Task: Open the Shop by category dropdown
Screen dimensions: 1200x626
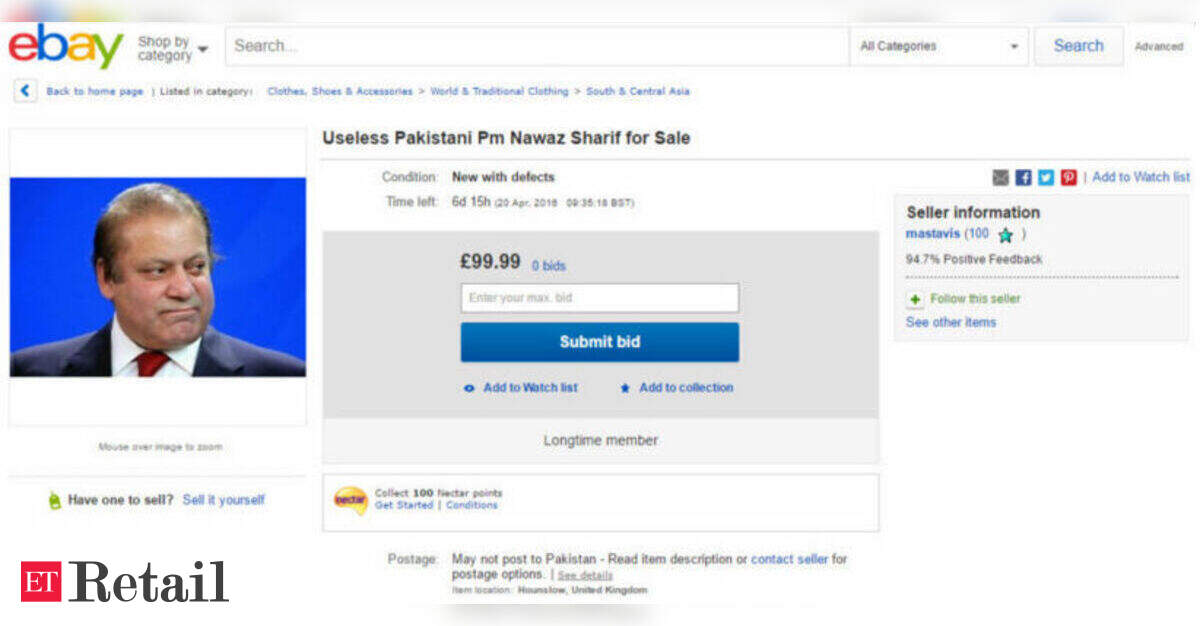Action: pyautogui.click(x=172, y=48)
